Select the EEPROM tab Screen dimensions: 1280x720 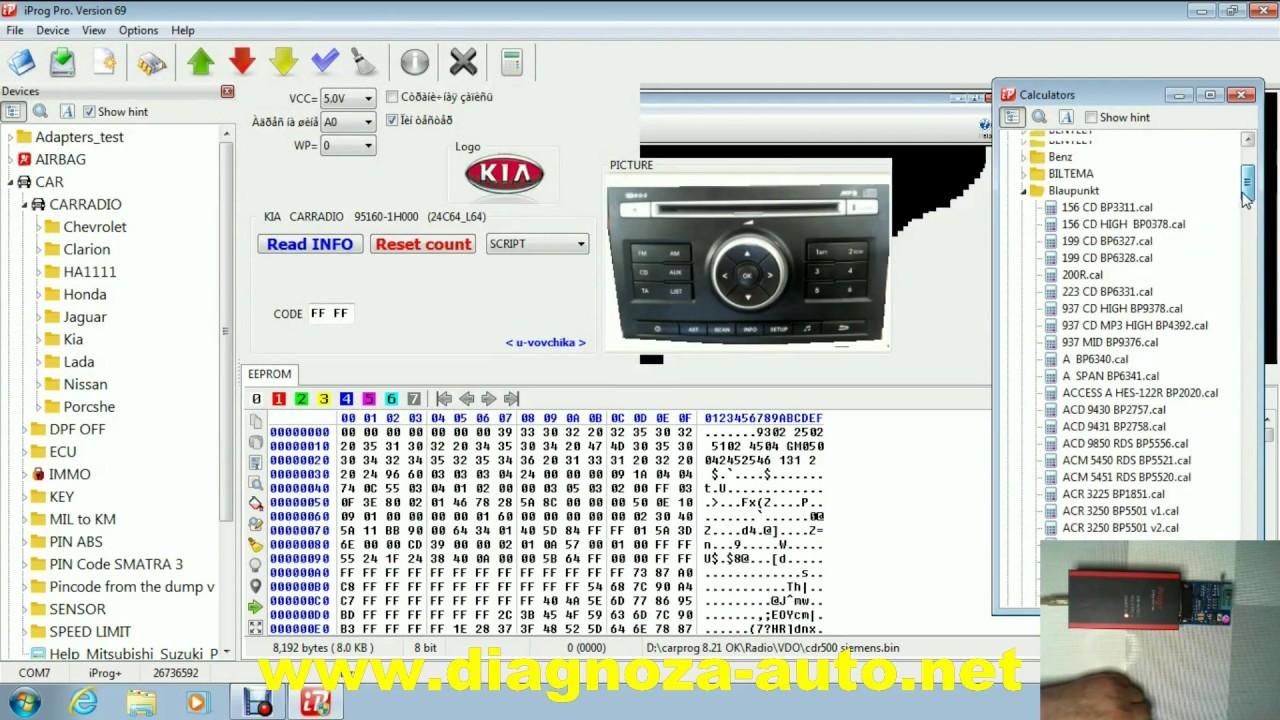click(270, 374)
